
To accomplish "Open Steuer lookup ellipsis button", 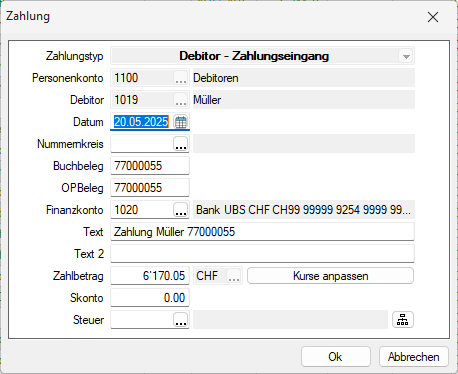I will click(181, 320).
